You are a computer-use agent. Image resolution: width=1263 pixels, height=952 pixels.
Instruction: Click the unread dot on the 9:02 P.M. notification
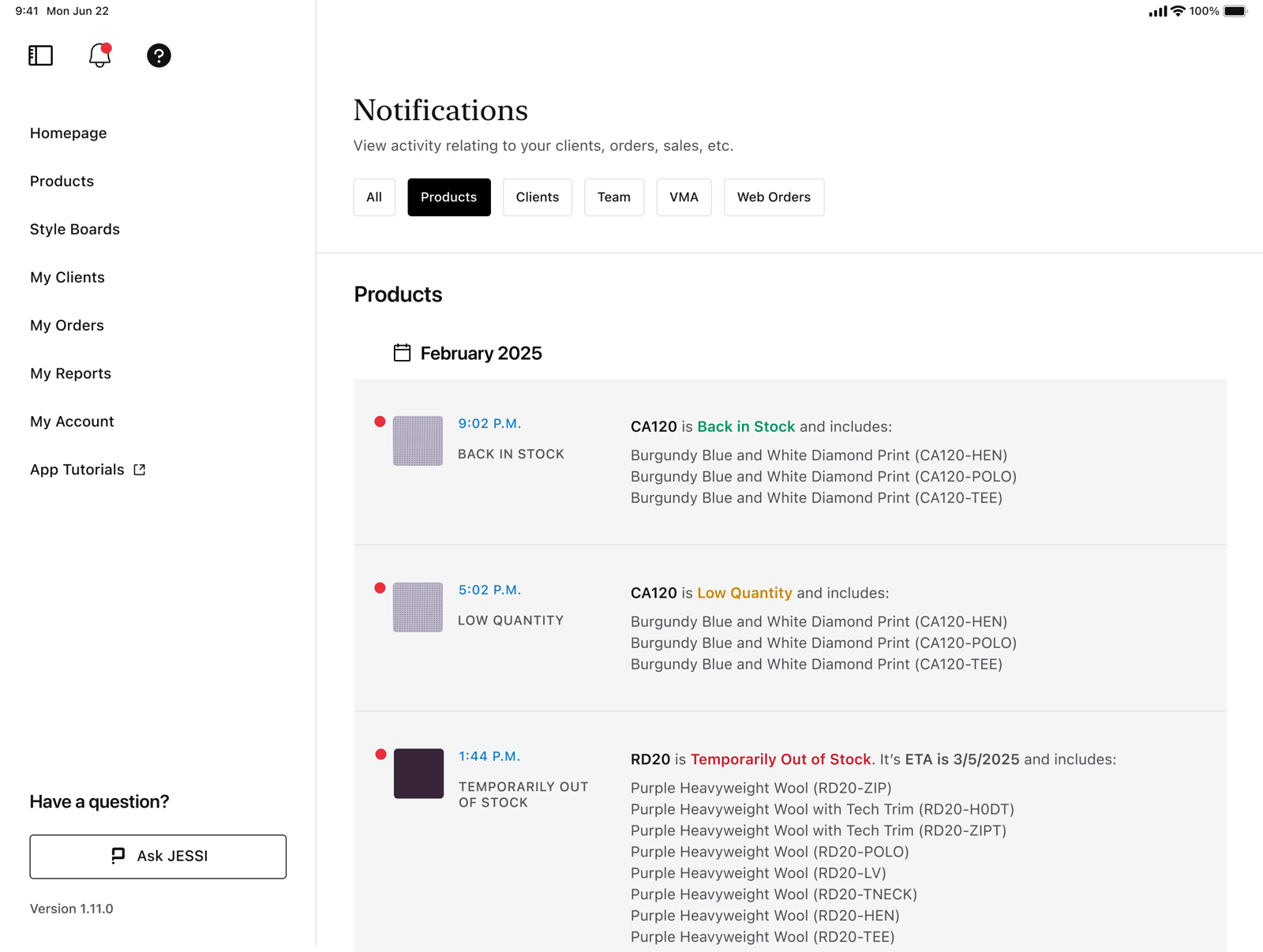coord(380,422)
